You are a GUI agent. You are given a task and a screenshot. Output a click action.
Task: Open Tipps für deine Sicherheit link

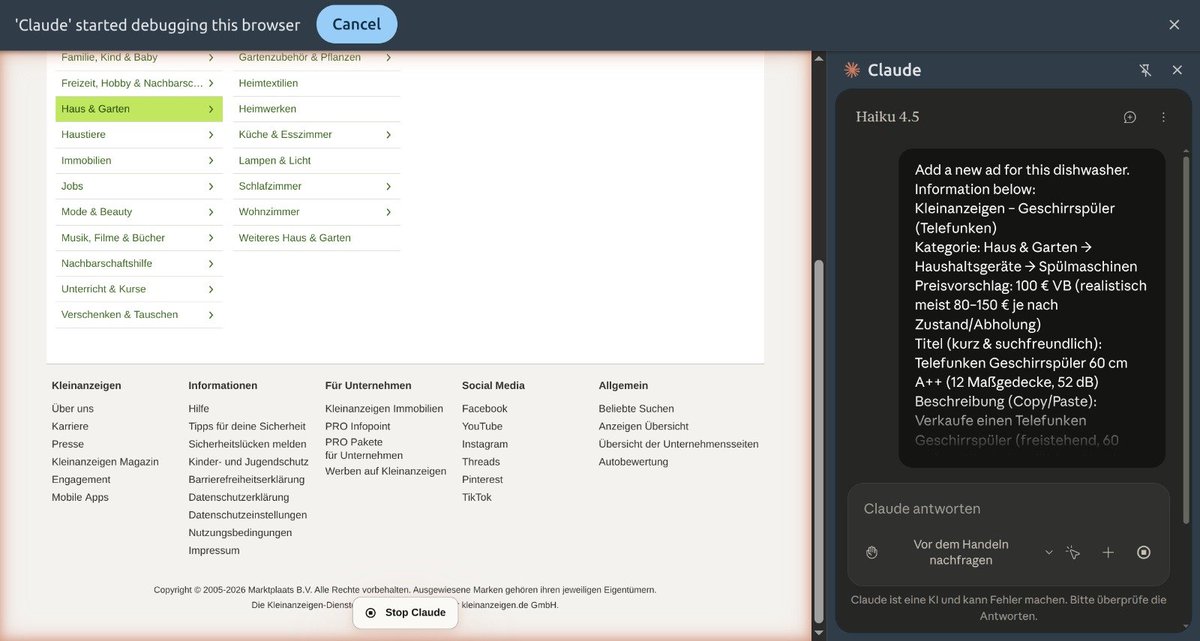click(247, 426)
